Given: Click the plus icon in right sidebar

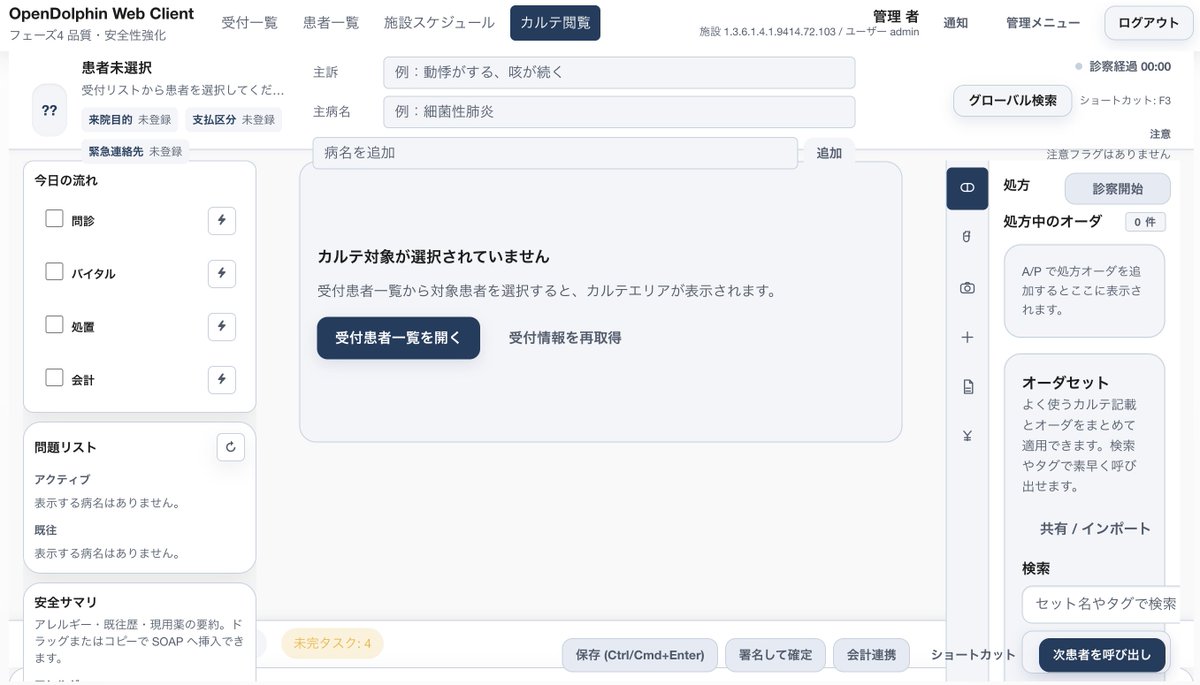Looking at the screenshot, I should click(x=967, y=337).
